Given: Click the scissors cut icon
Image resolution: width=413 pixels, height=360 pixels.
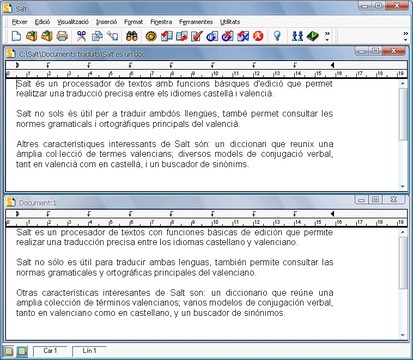Looking at the screenshot, I should (81, 36).
